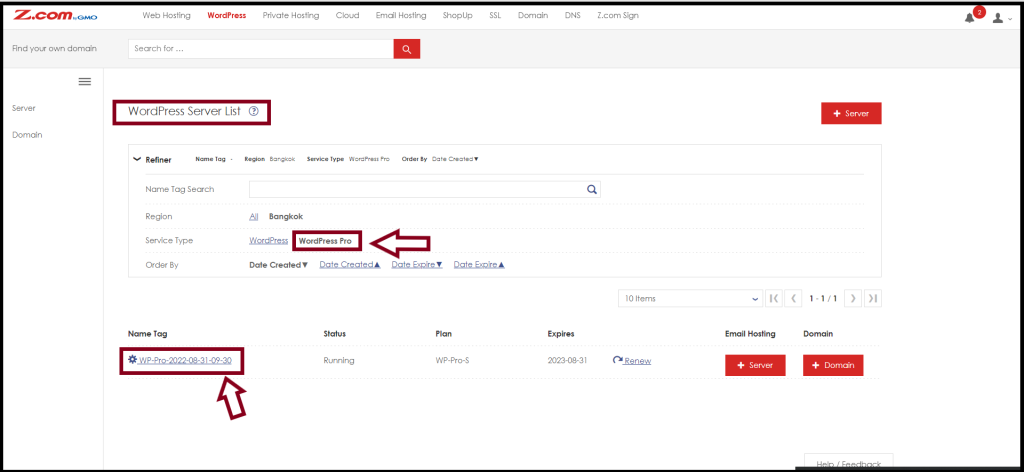This screenshot has height=472, width=1024.
Task: Open Private Hosting in top navigation
Action: 291,16
